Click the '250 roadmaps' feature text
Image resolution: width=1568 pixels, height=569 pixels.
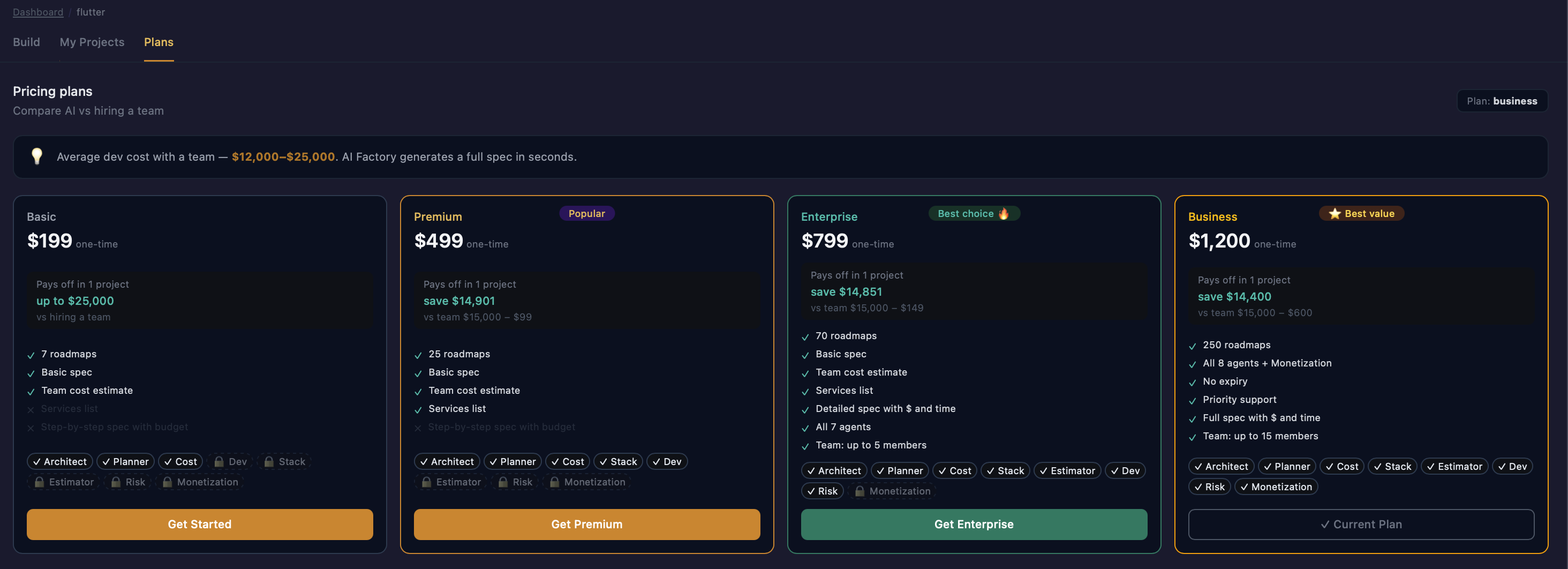(1237, 345)
